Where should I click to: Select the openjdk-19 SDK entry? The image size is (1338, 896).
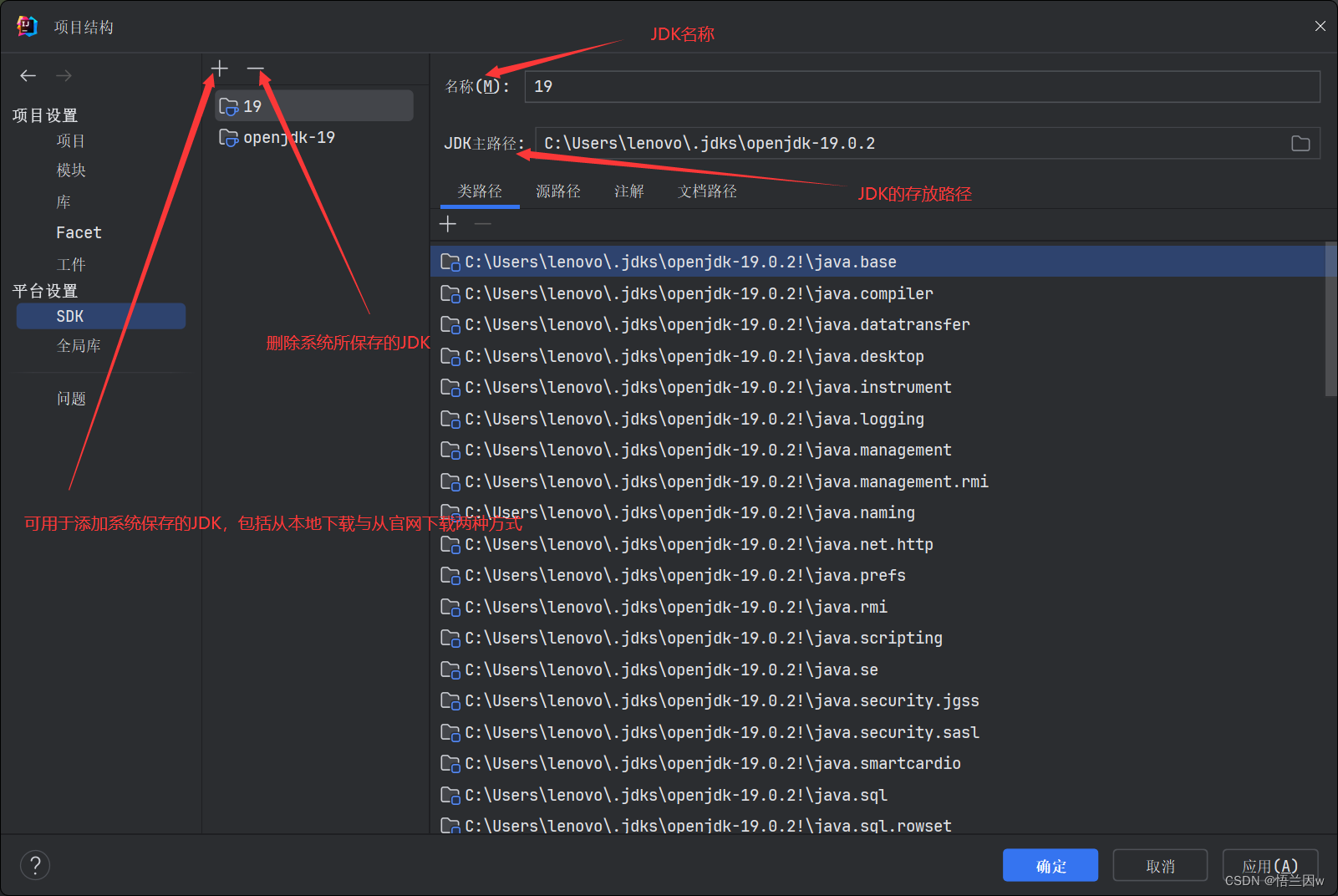(x=314, y=137)
